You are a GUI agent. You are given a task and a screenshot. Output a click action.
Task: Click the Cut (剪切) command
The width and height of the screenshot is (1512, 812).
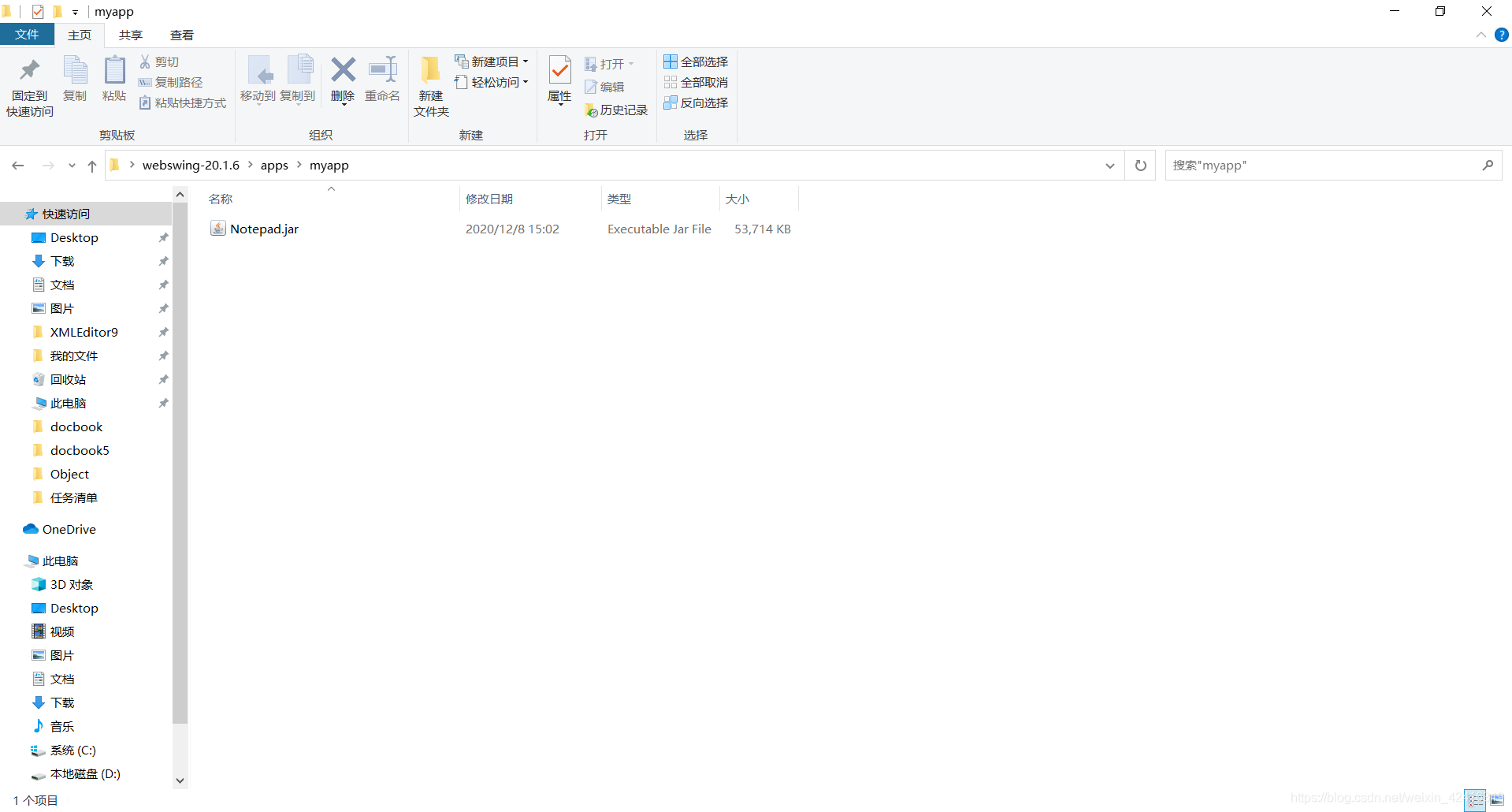(159, 61)
